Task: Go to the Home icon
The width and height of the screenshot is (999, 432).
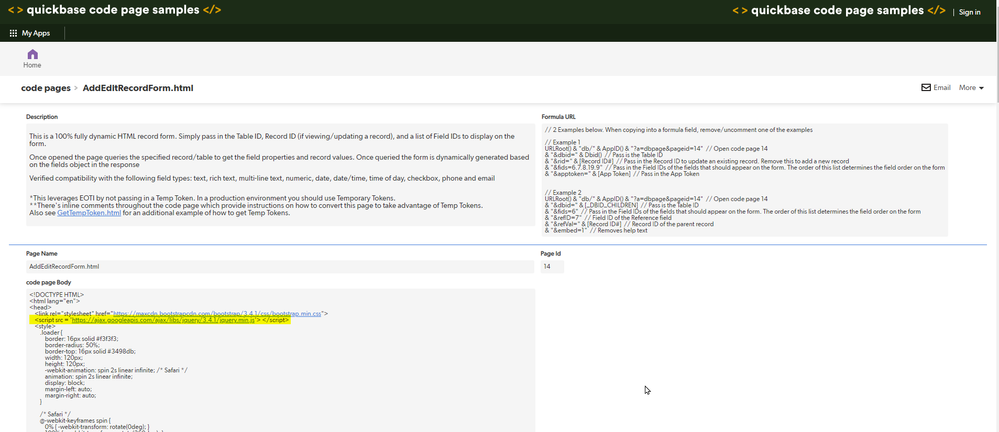Action: pyautogui.click(x=32, y=54)
